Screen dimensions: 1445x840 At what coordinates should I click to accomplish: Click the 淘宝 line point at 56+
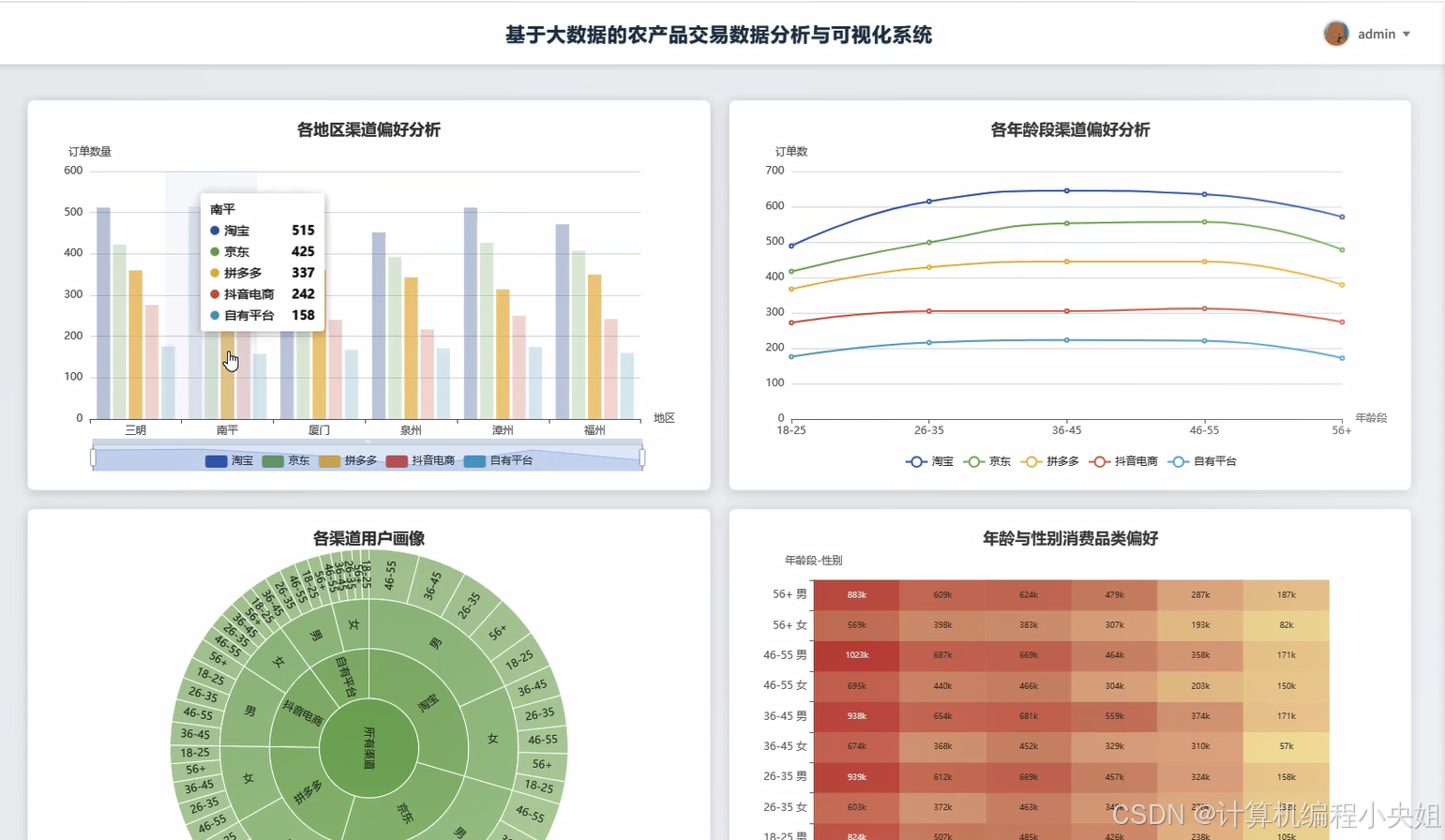pos(1342,217)
